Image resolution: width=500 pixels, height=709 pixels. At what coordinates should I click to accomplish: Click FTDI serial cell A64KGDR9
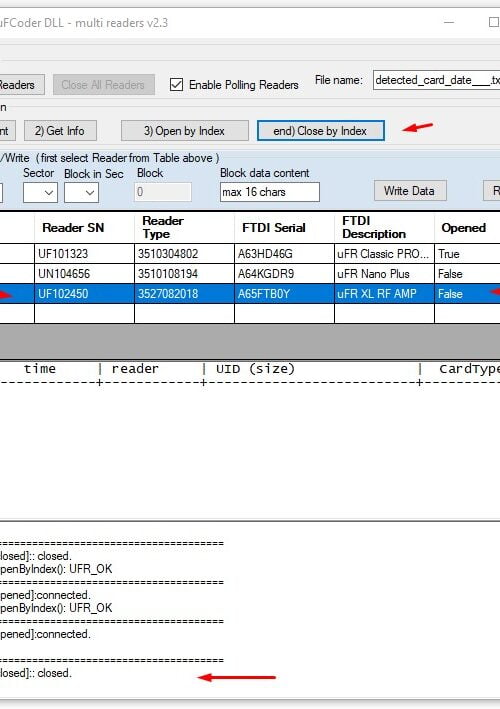point(284,274)
